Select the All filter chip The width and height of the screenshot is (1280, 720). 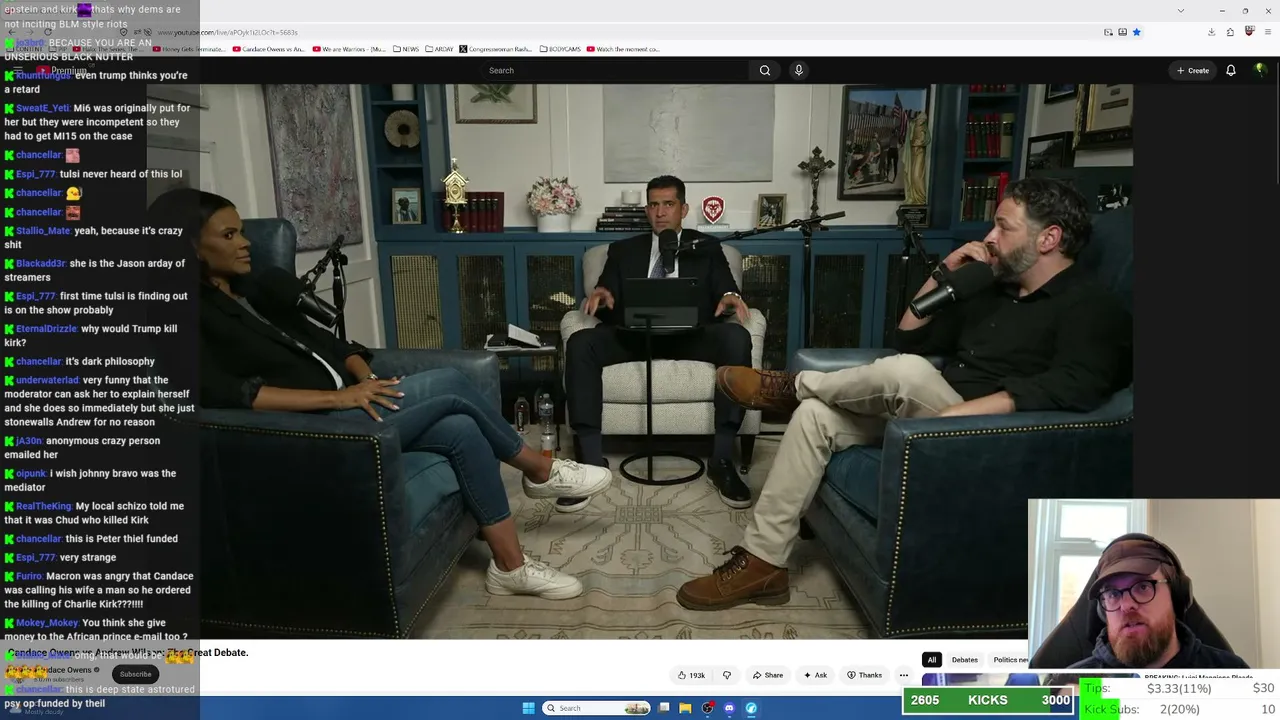click(931, 660)
